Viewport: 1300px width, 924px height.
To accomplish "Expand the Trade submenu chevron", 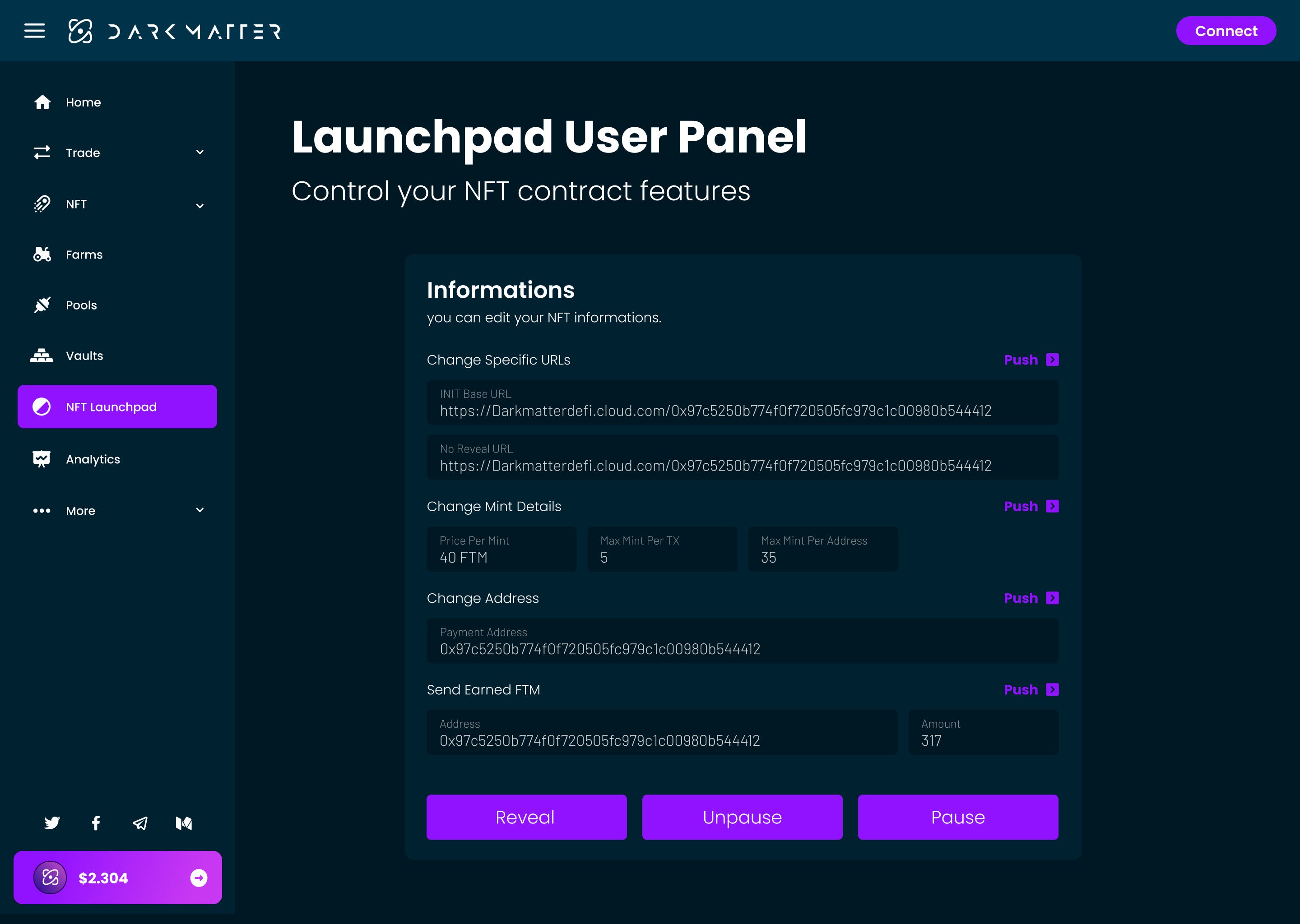I will 200,152.
